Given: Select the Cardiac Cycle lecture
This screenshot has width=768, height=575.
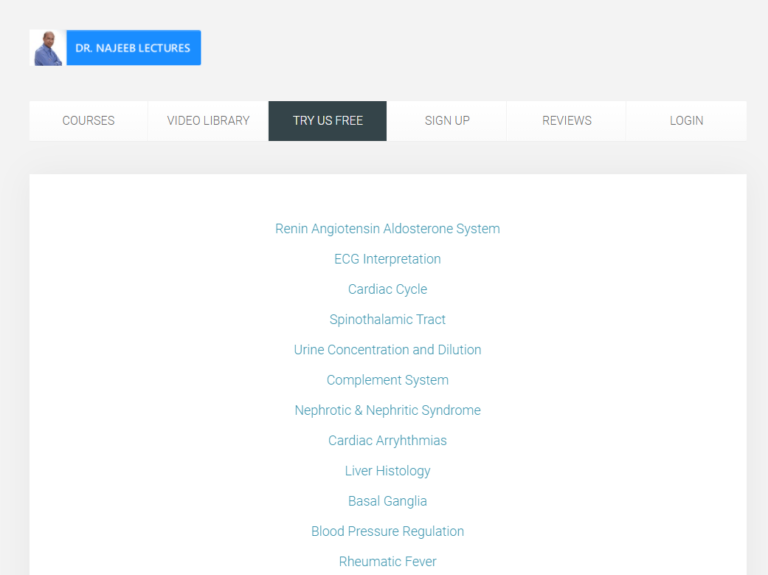Looking at the screenshot, I should point(387,289).
